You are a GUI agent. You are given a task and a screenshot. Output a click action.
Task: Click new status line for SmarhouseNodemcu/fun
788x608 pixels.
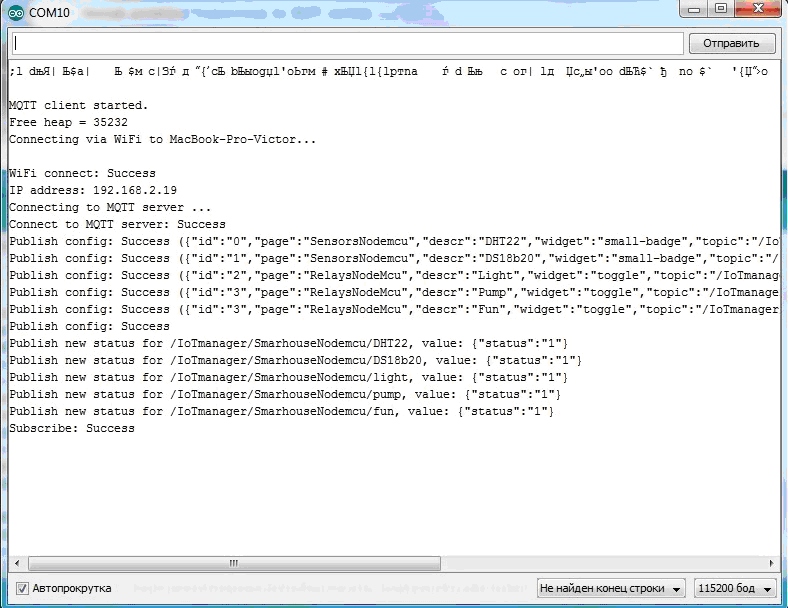281,412
